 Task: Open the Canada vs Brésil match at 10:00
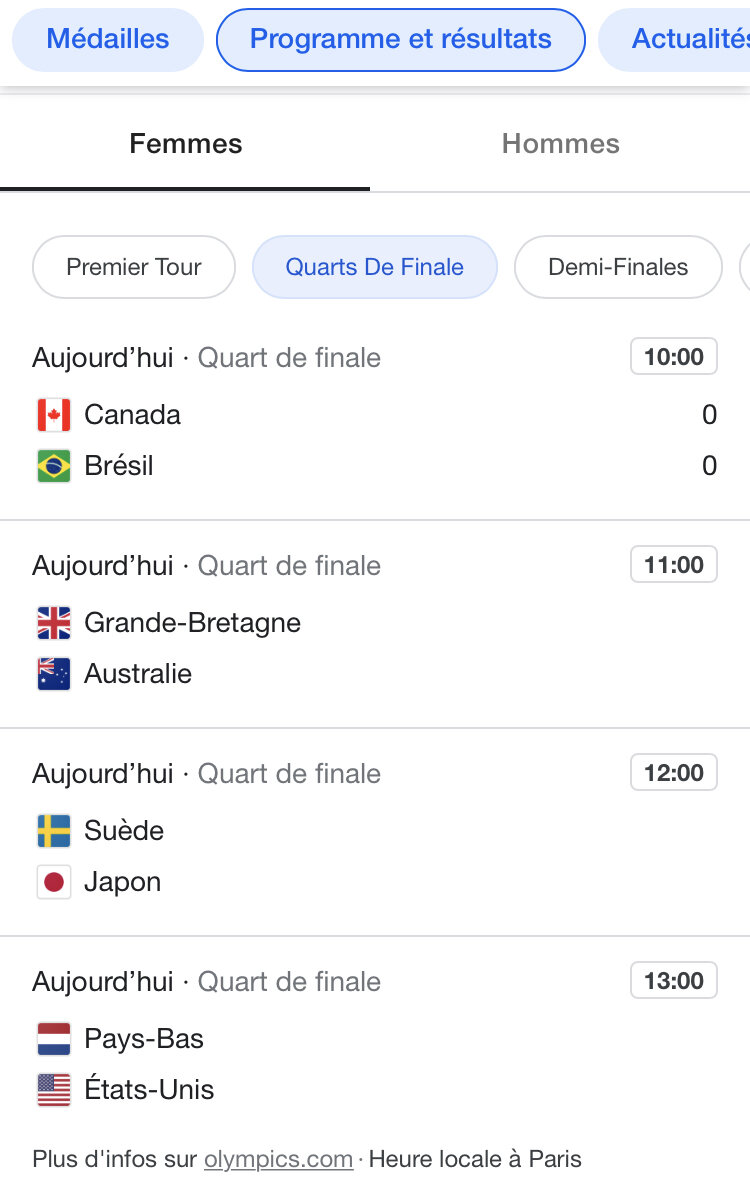pos(375,414)
